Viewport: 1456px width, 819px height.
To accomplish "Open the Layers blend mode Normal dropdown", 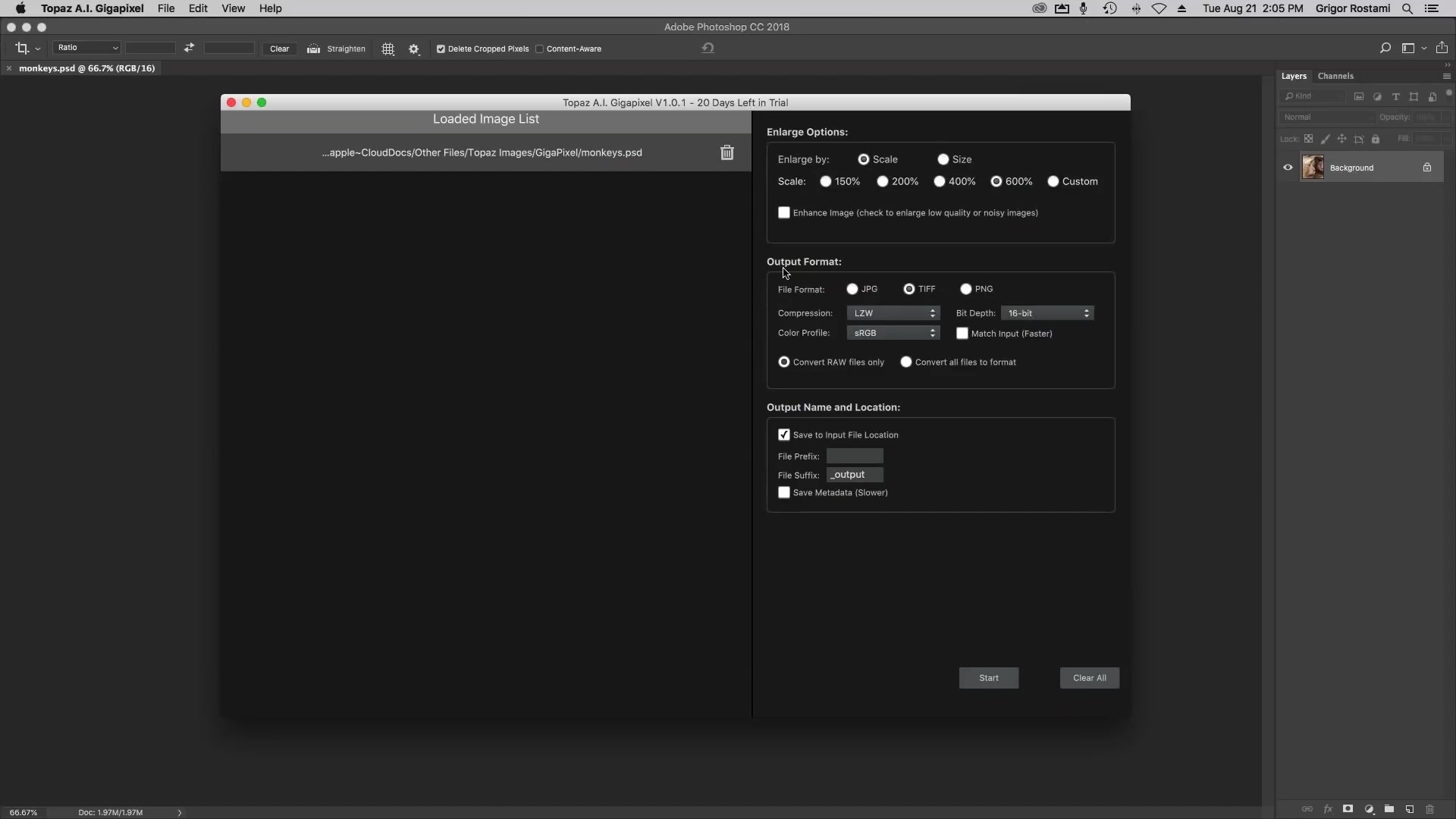I will (x=1327, y=118).
